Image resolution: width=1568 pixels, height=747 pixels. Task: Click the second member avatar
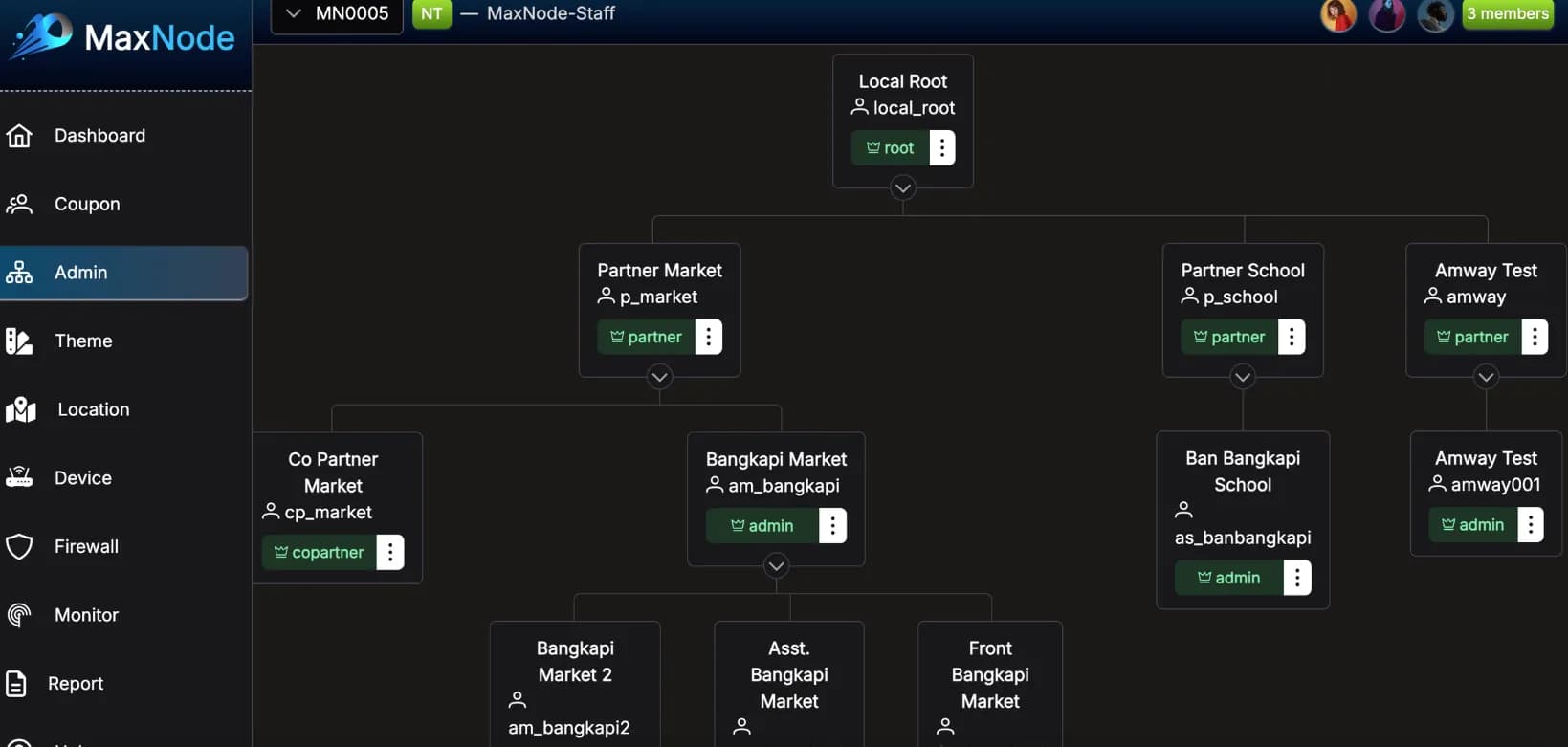[x=1387, y=15]
